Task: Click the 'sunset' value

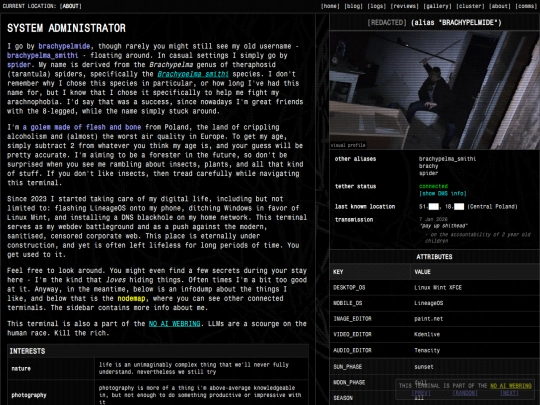Action: (424, 367)
